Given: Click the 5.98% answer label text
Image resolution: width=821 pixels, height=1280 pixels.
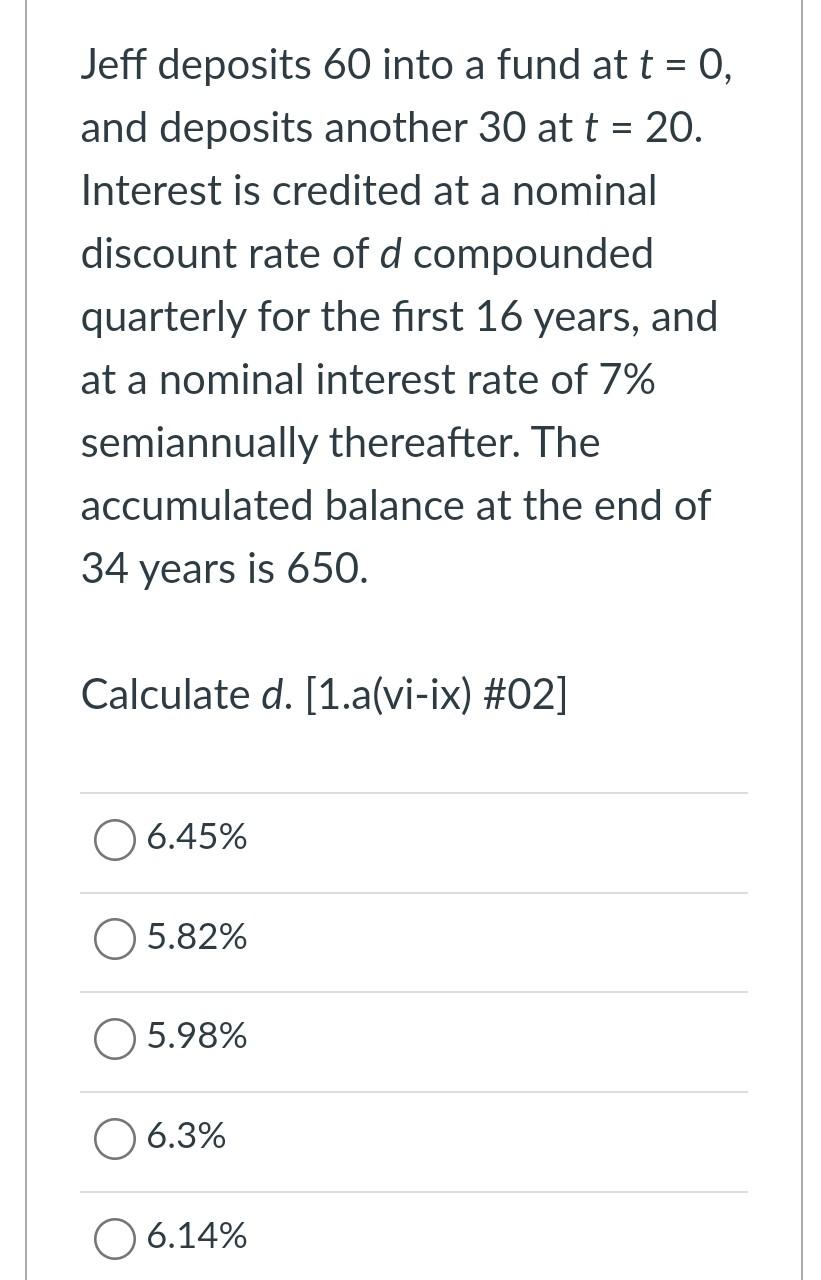Looking at the screenshot, I should [x=197, y=1037].
